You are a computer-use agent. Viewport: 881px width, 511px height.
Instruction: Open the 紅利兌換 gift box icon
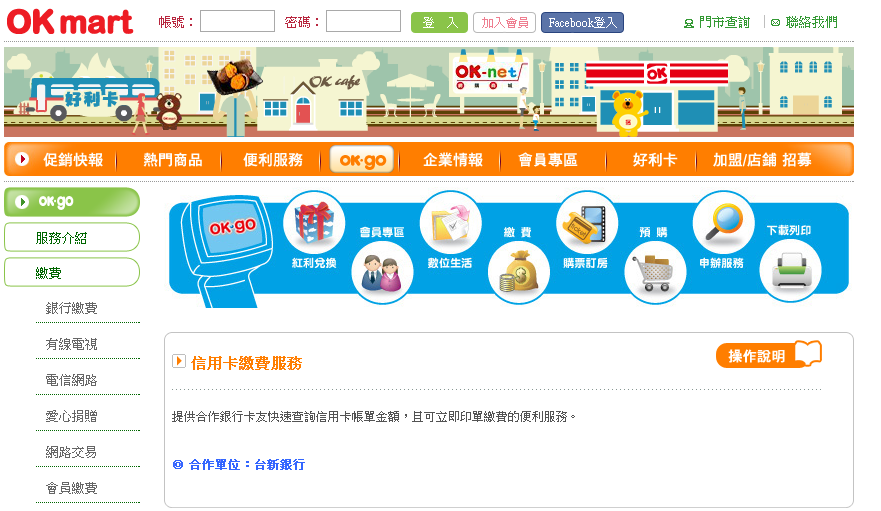(x=314, y=222)
